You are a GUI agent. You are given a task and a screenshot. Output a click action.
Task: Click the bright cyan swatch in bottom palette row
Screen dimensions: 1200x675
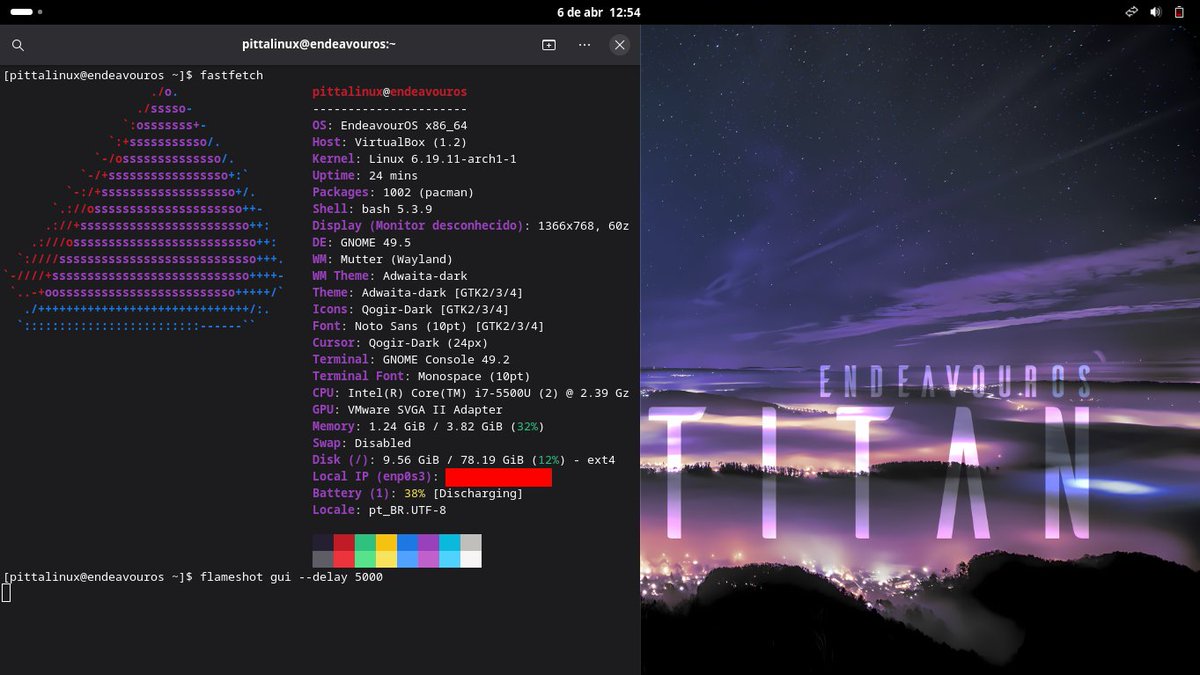click(449, 559)
